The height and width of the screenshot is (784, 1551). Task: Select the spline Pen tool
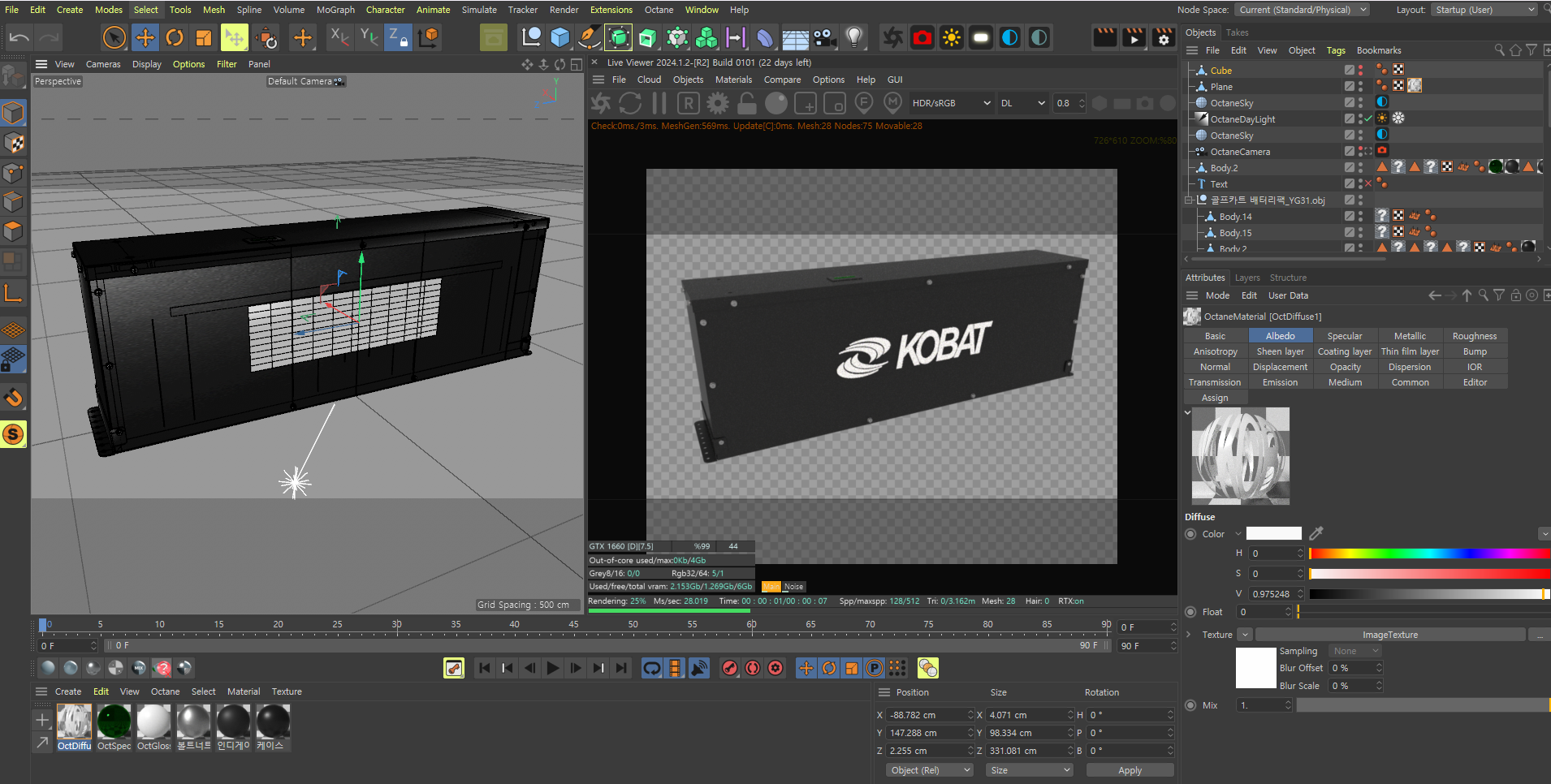pyautogui.click(x=590, y=37)
